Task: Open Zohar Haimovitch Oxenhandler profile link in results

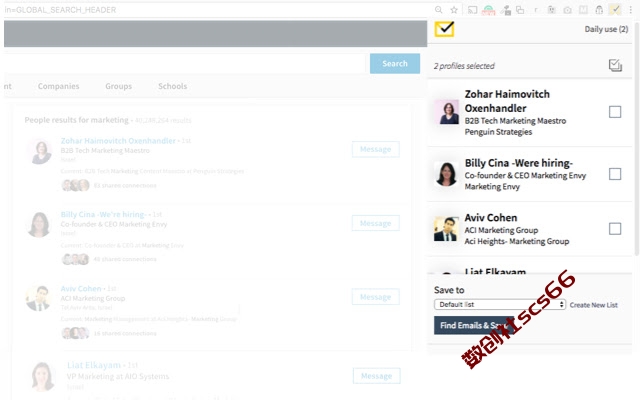Action: pyautogui.click(x=118, y=141)
